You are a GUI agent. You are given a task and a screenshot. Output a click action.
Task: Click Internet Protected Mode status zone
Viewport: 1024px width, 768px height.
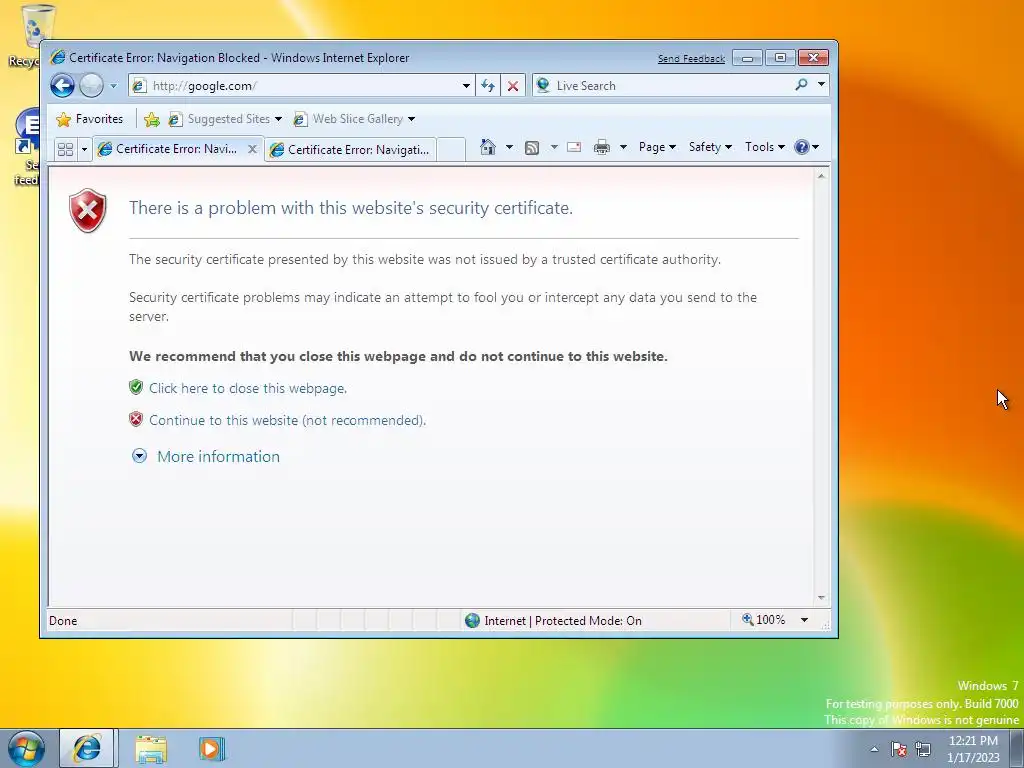[554, 620]
